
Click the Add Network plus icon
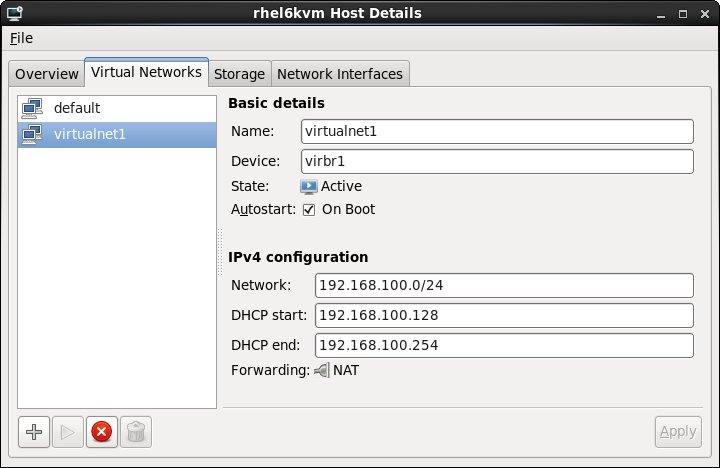34,432
